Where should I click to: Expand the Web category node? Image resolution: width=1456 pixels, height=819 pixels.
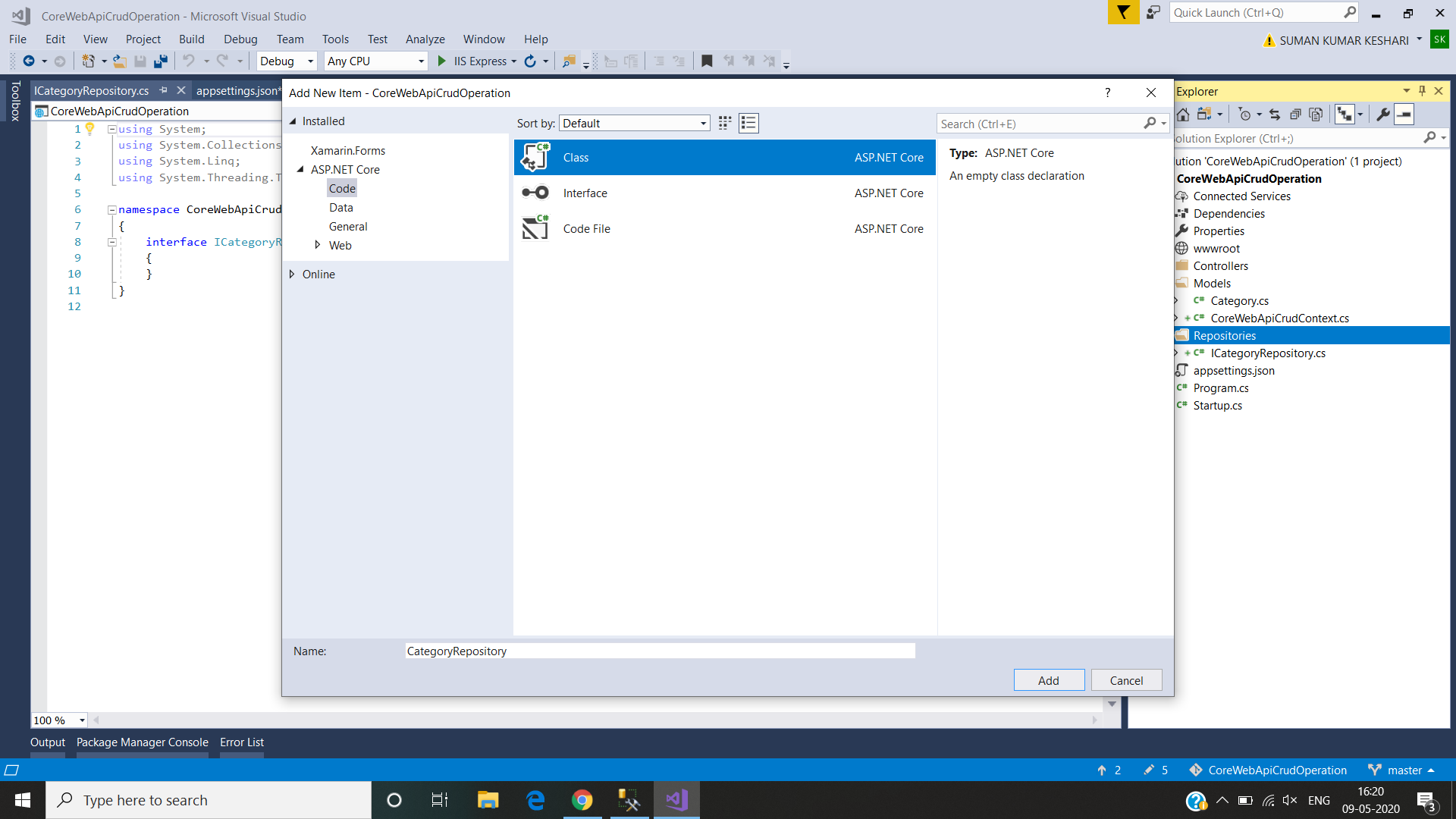coord(318,245)
